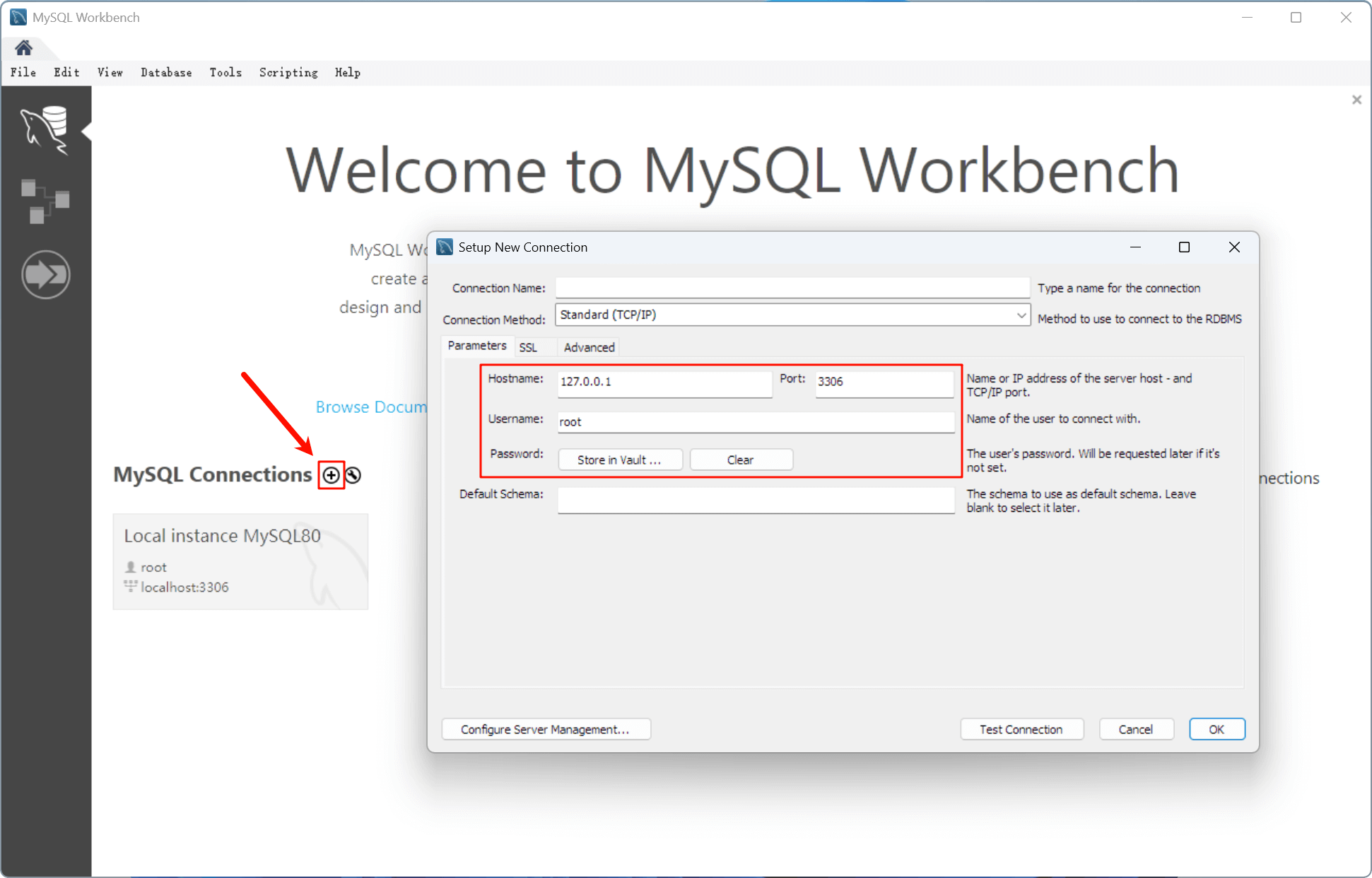Image resolution: width=1372 pixels, height=878 pixels.
Task: Open the File menu
Action: [23, 72]
